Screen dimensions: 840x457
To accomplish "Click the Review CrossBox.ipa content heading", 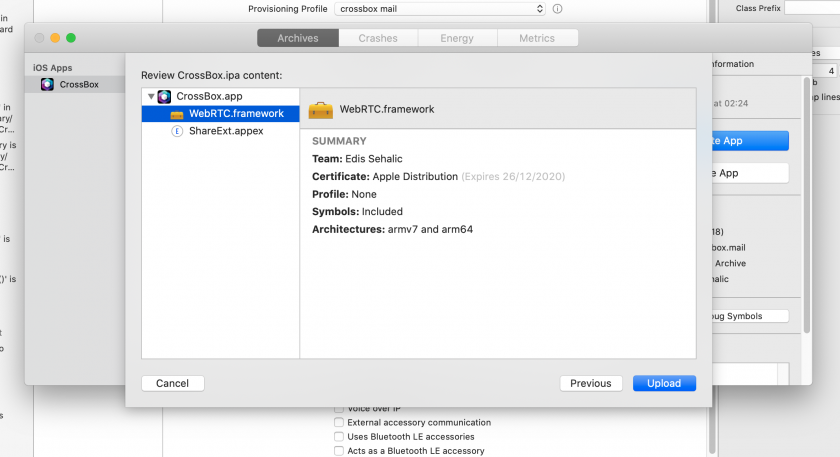I will click(212, 76).
